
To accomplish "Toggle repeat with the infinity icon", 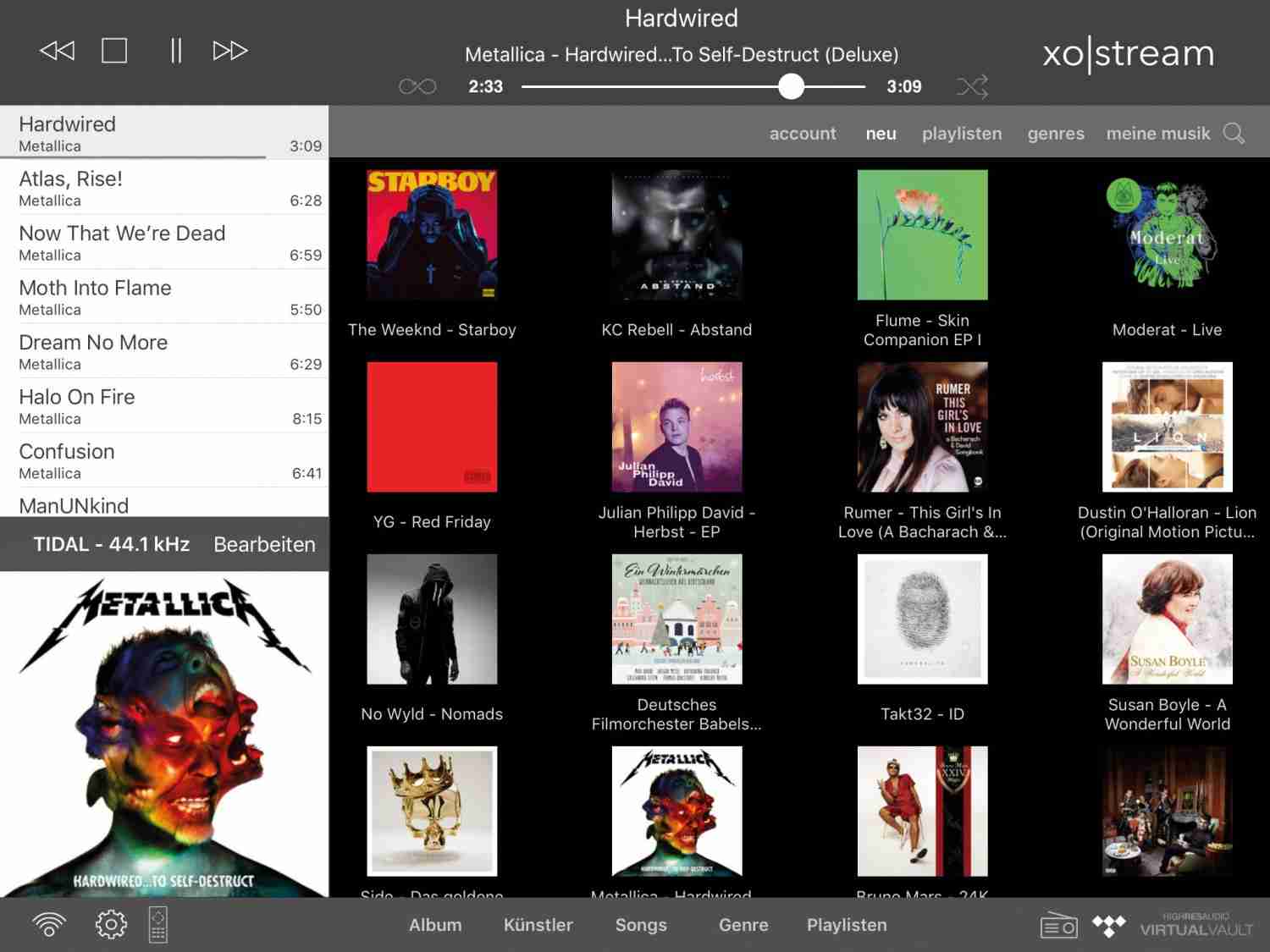I will pyautogui.click(x=417, y=86).
